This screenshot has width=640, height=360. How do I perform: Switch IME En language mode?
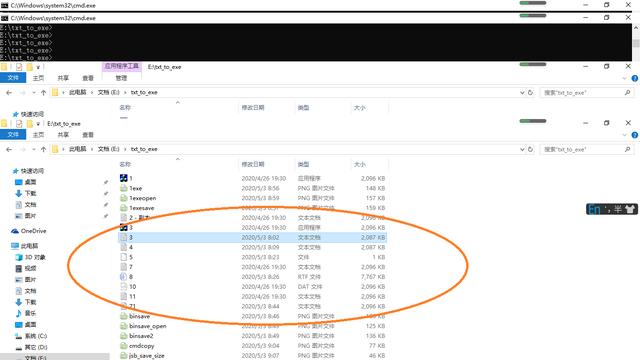click(x=594, y=209)
